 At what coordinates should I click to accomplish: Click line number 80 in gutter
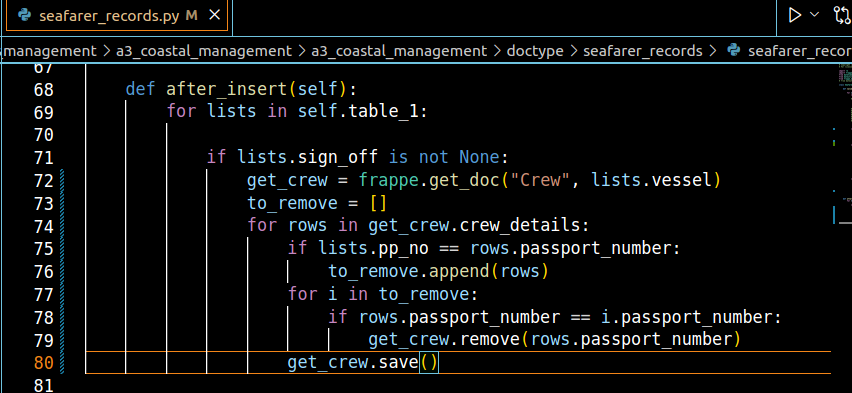pos(43,363)
